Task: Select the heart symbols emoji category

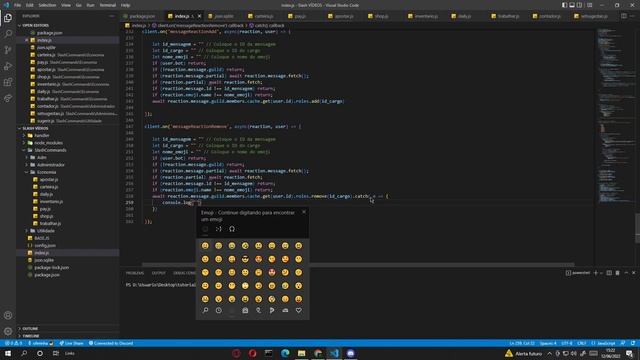Action: [x=298, y=311]
